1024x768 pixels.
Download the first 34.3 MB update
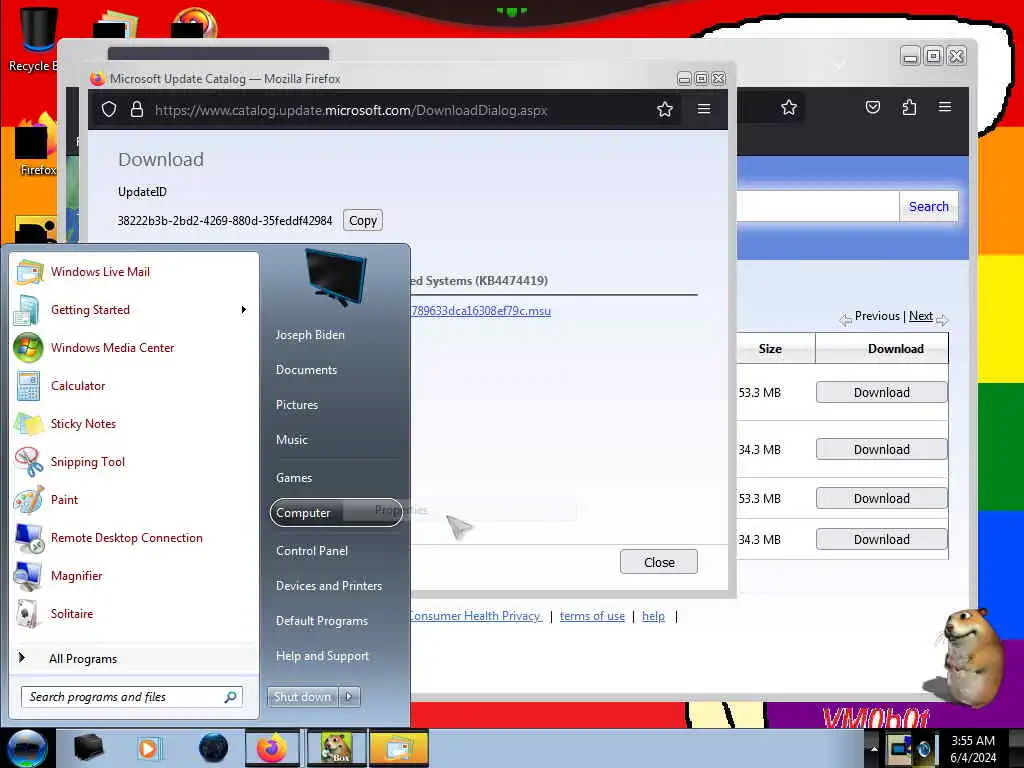(x=882, y=449)
